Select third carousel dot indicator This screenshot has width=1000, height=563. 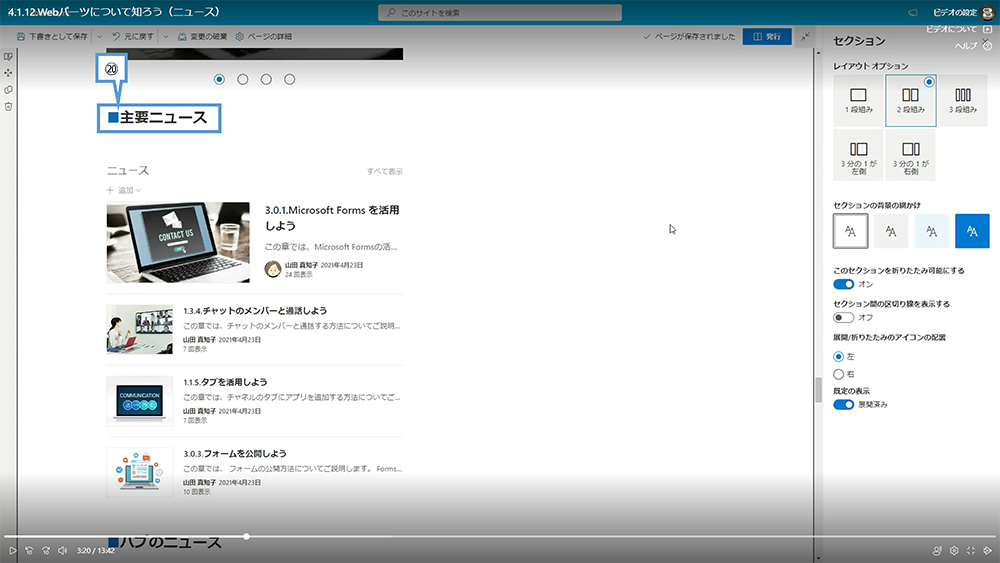(x=266, y=79)
